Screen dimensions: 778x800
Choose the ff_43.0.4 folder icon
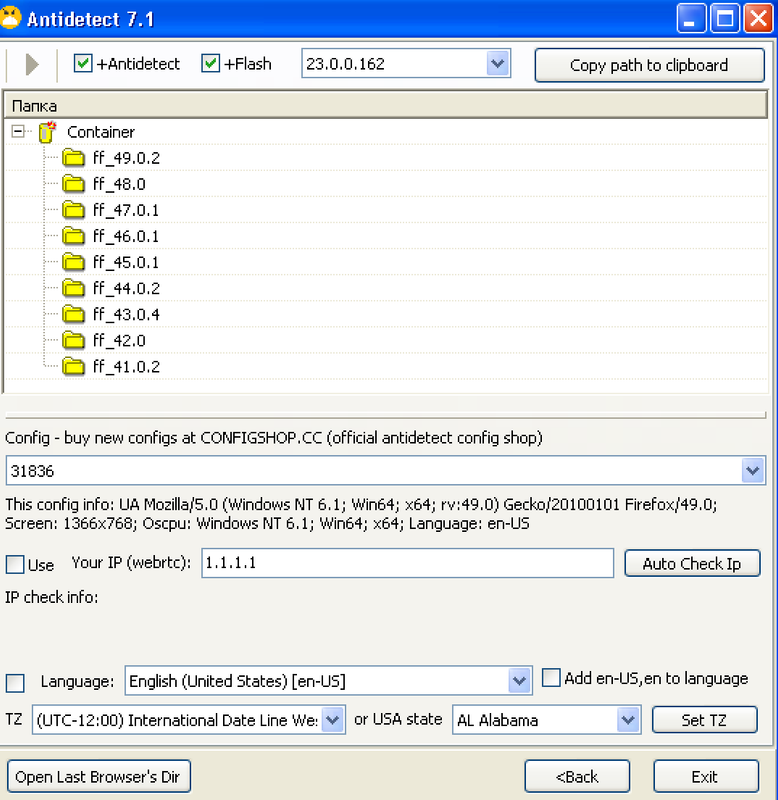73,314
